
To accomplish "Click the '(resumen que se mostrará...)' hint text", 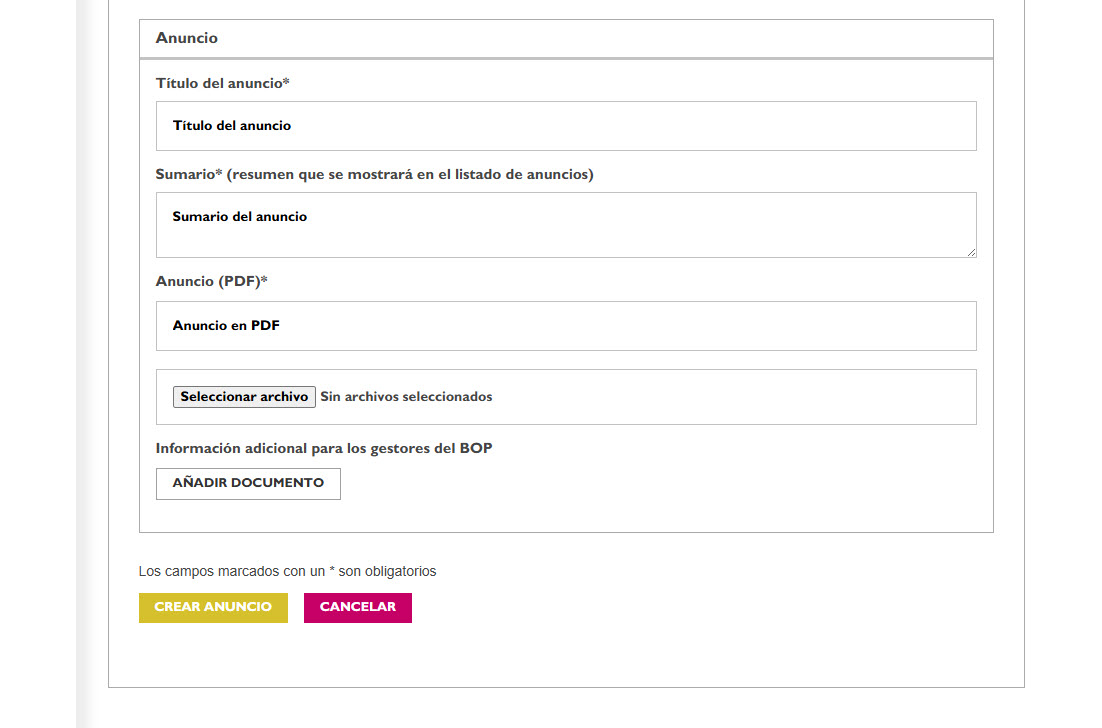I will click(410, 174).
